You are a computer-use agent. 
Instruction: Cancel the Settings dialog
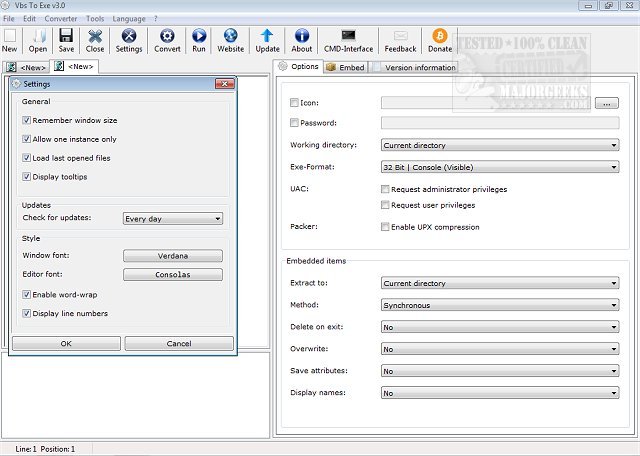point(179,343)
